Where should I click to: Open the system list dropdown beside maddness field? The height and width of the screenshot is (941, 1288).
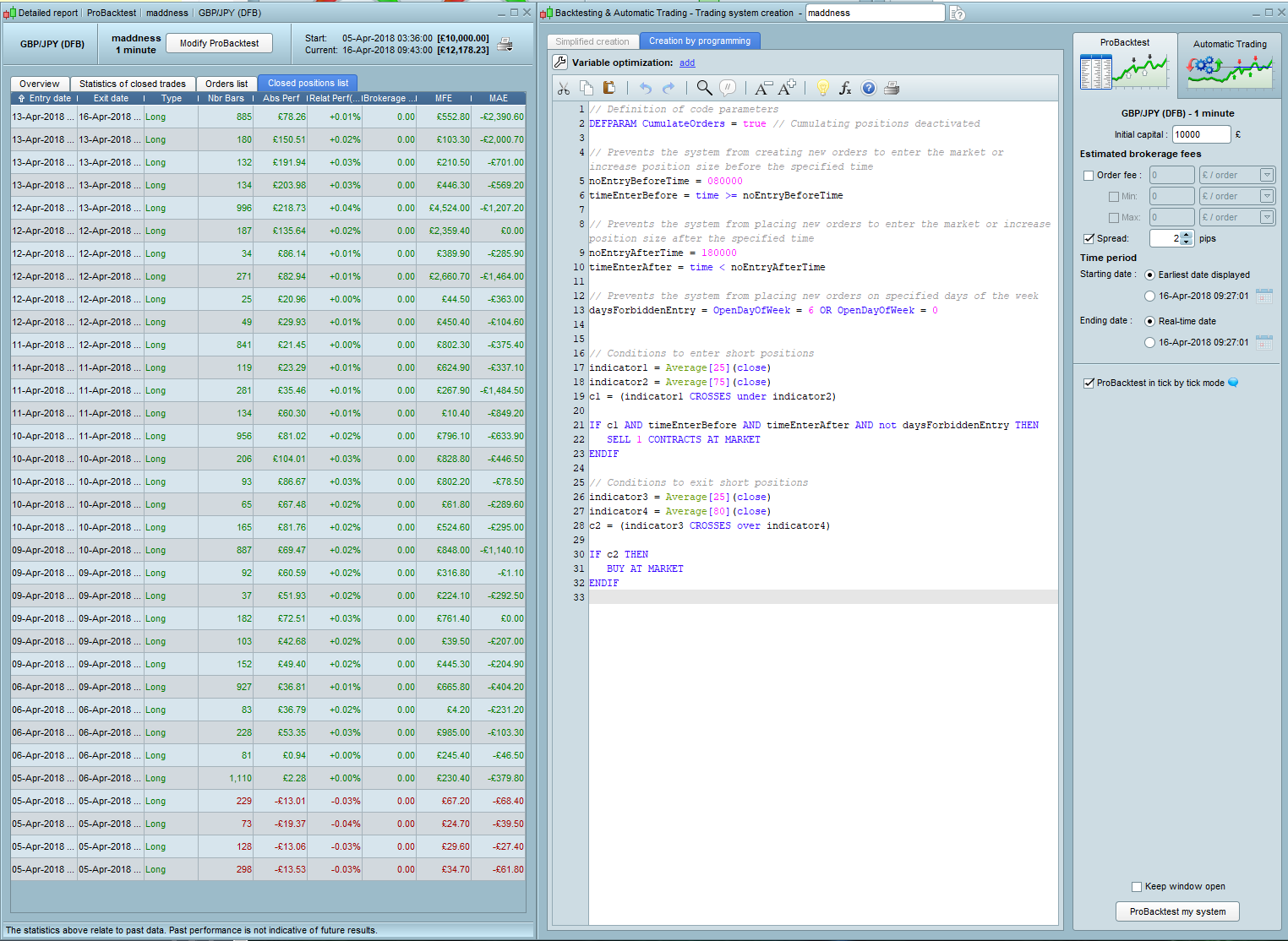point(957,14)
